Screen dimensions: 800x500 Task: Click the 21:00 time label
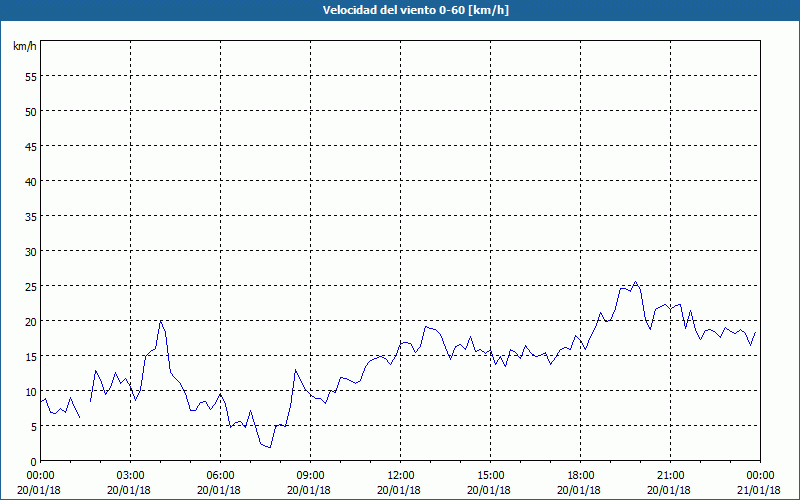tap(670, 476)
